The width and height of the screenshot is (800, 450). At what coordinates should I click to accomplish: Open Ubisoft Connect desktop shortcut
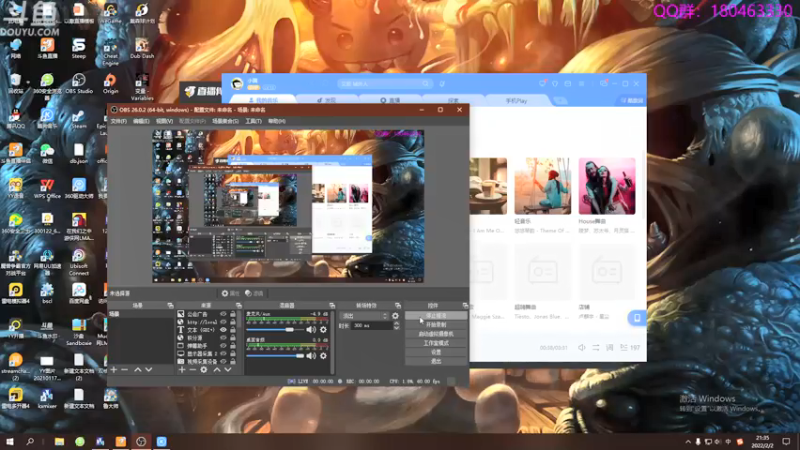(79, 262)
